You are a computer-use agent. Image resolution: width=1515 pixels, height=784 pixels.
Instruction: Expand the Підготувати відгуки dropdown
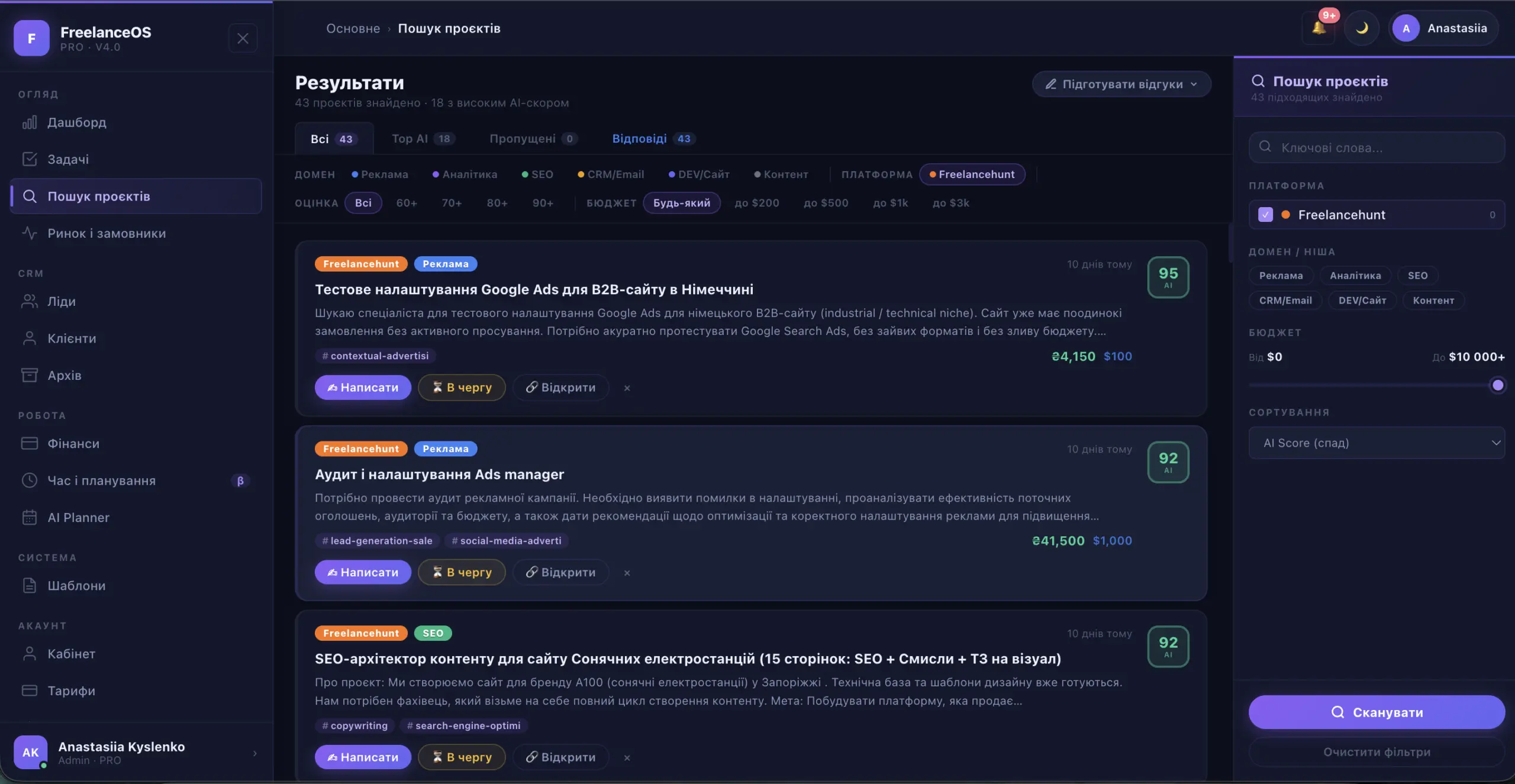click(x=1121, y=84)
